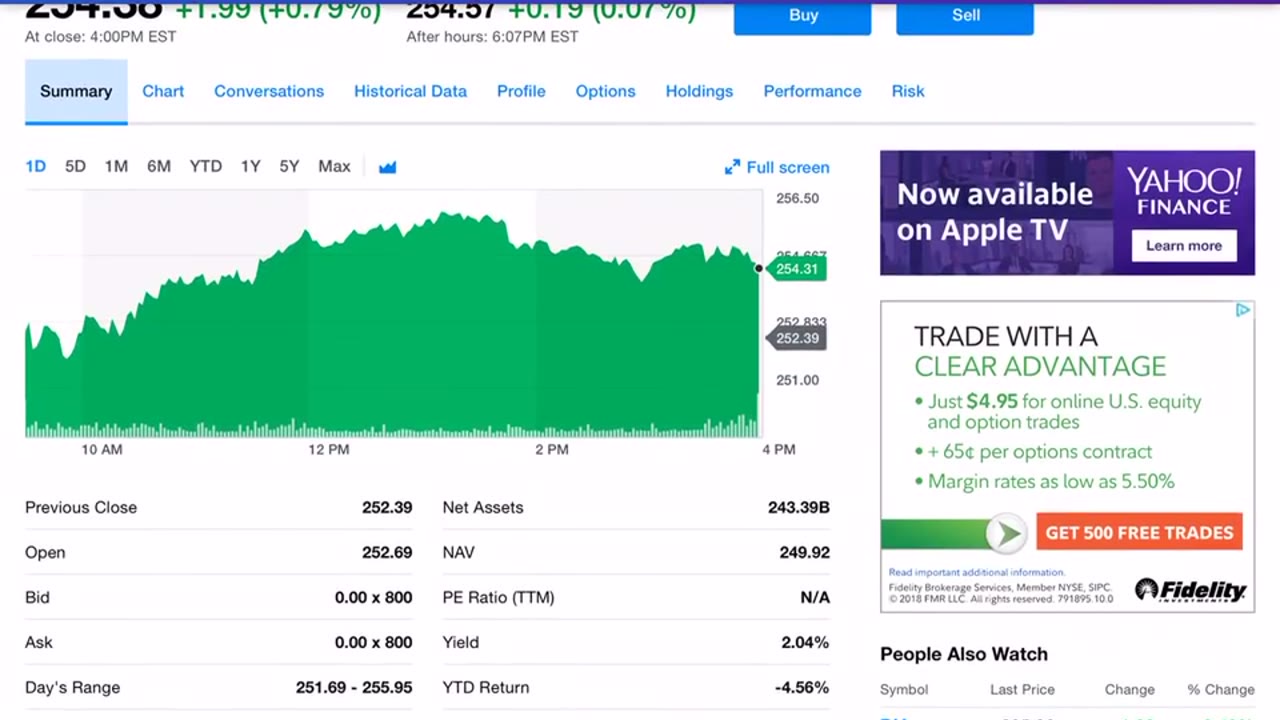Viewport: 1280px width, 720px height.
Task: Click the Full screen expand arrows icon
Action: tap(732, 167)
